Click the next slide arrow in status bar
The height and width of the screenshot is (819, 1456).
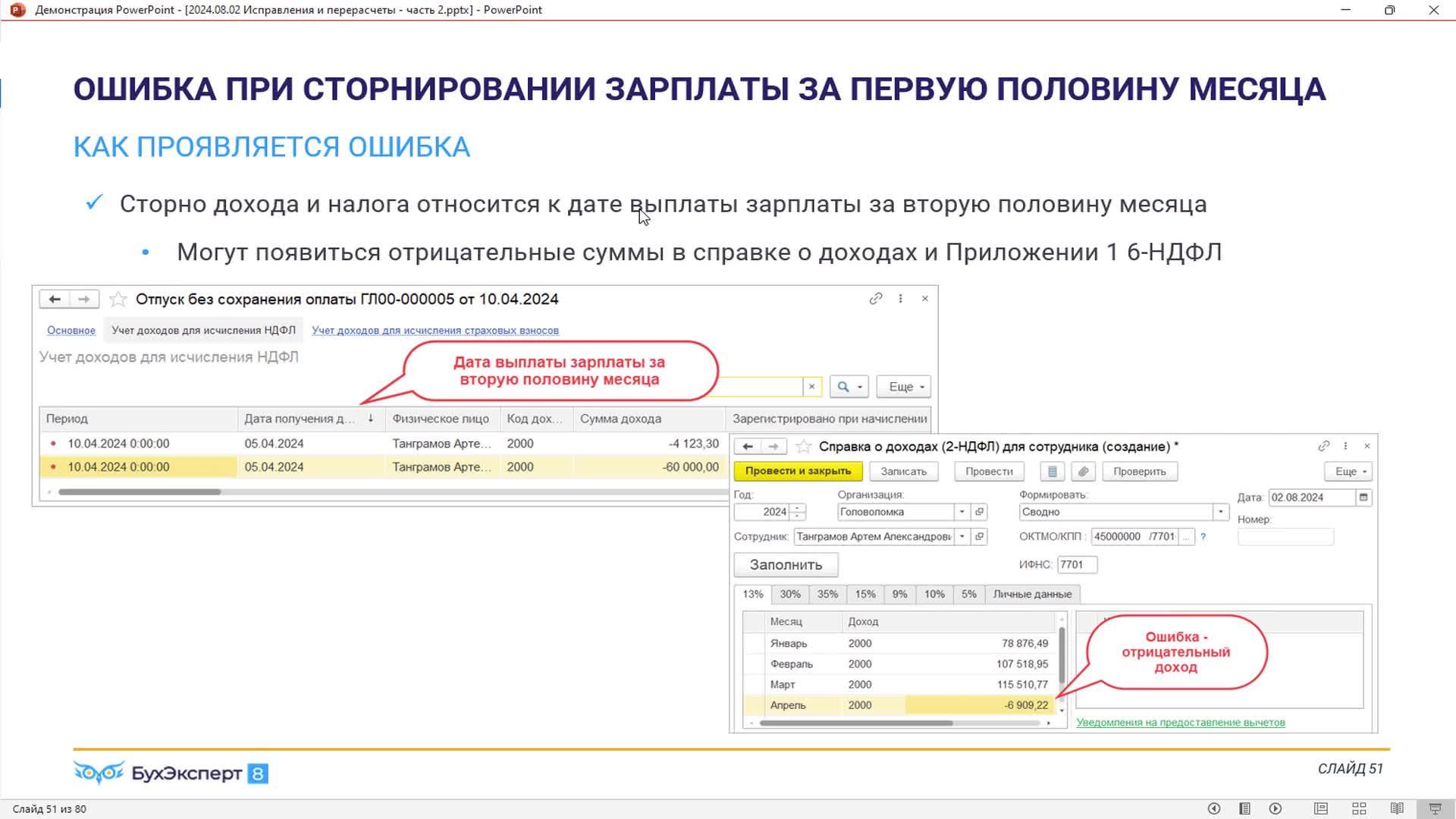click(x=1276, y=808)
